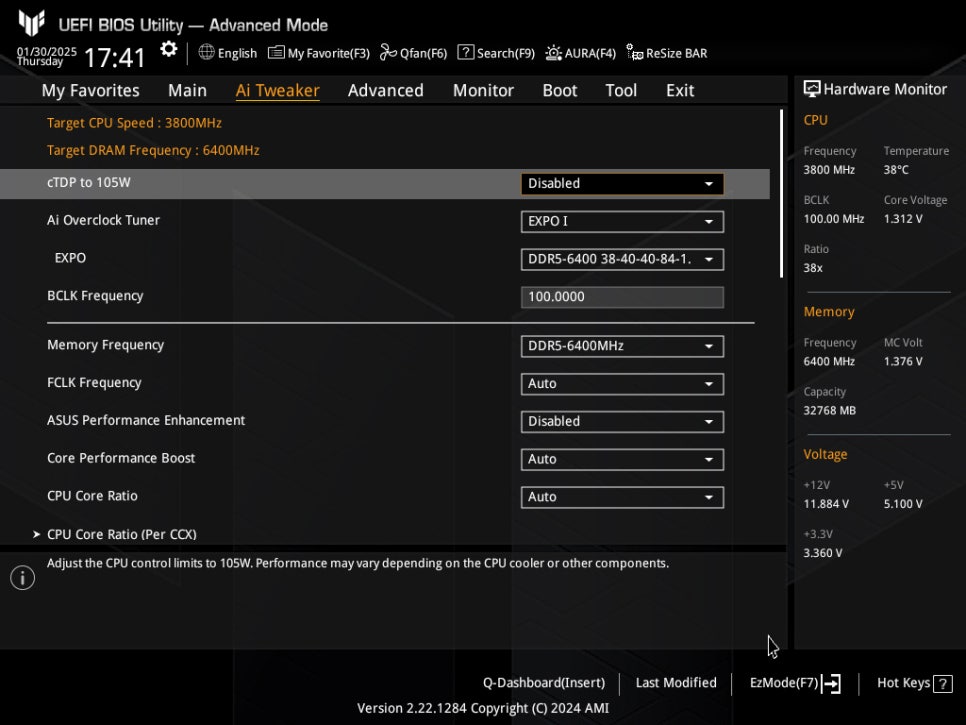Click the Hardware Monitor display icon

pyautogui.click(x=812, y=89)
